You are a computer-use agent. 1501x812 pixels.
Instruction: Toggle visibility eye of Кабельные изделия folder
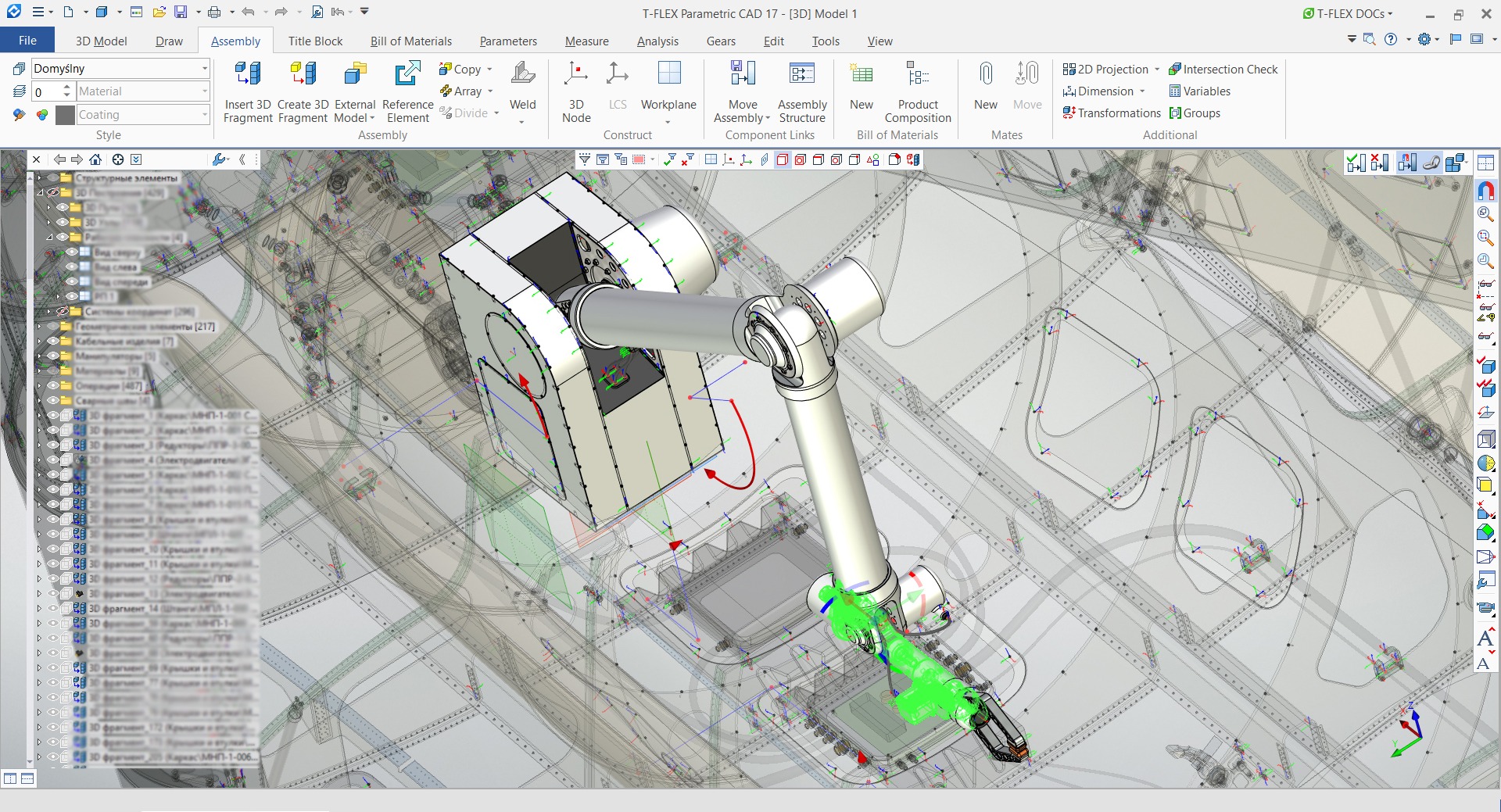[53, 341]
